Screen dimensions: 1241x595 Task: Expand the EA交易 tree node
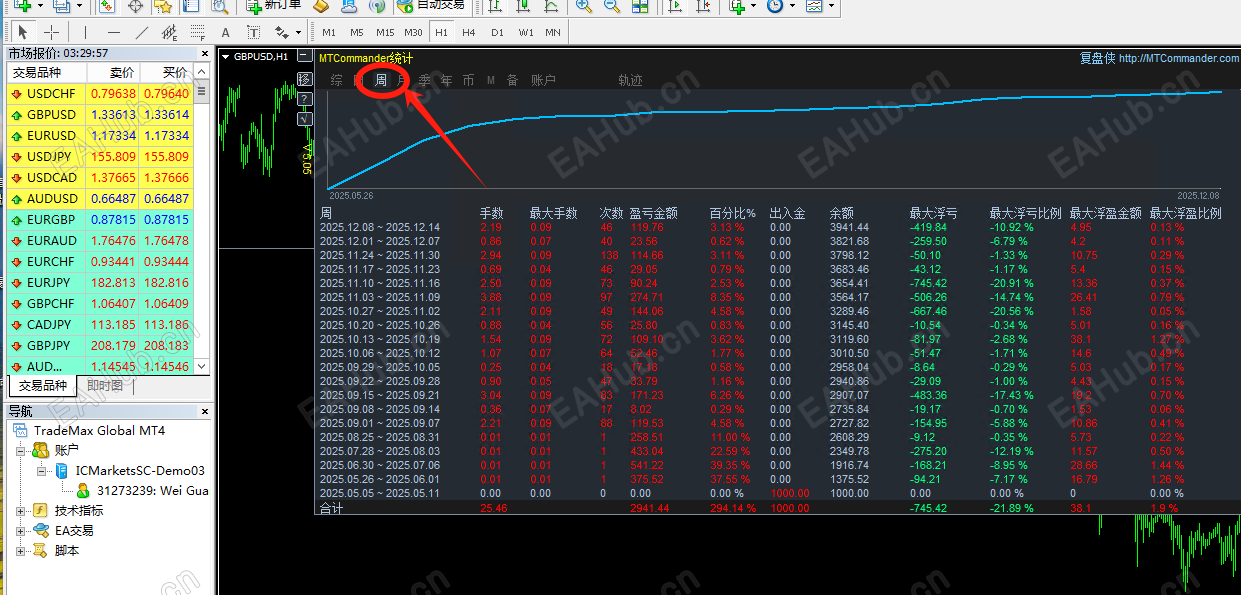pyautogui.click(x=21, y=530)
